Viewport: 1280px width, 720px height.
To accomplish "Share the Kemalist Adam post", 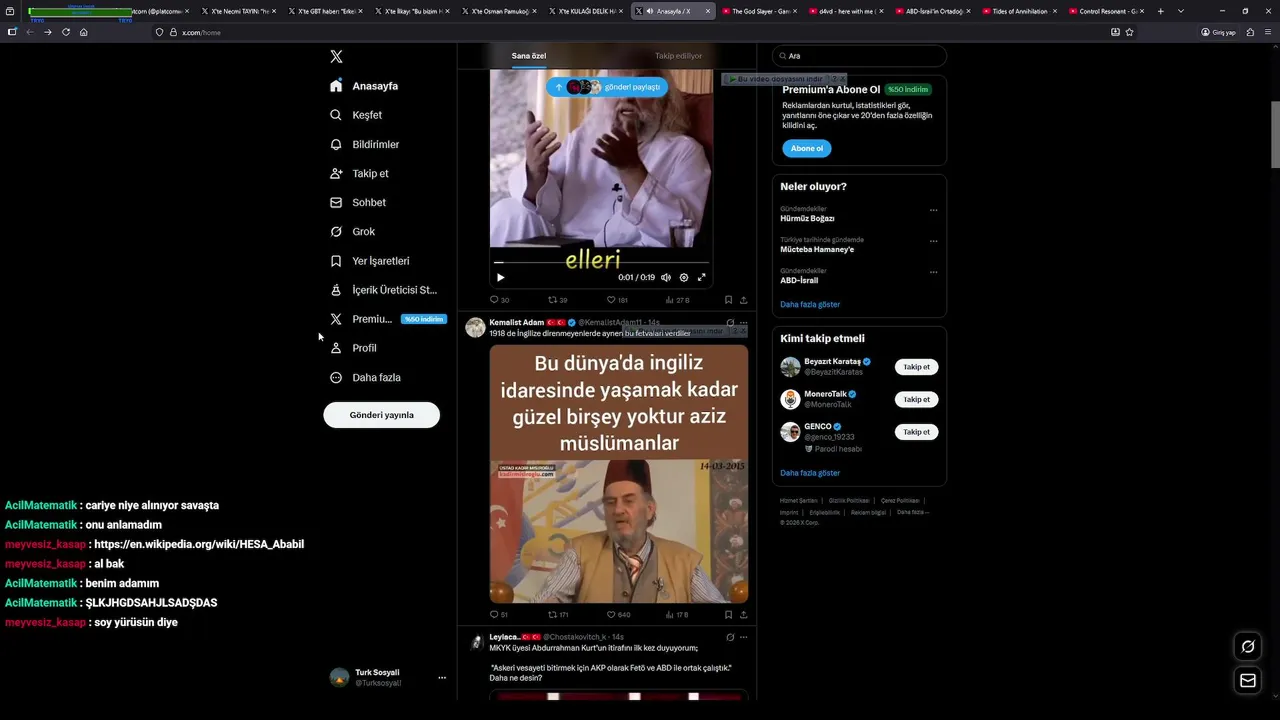I will [743, 615].
